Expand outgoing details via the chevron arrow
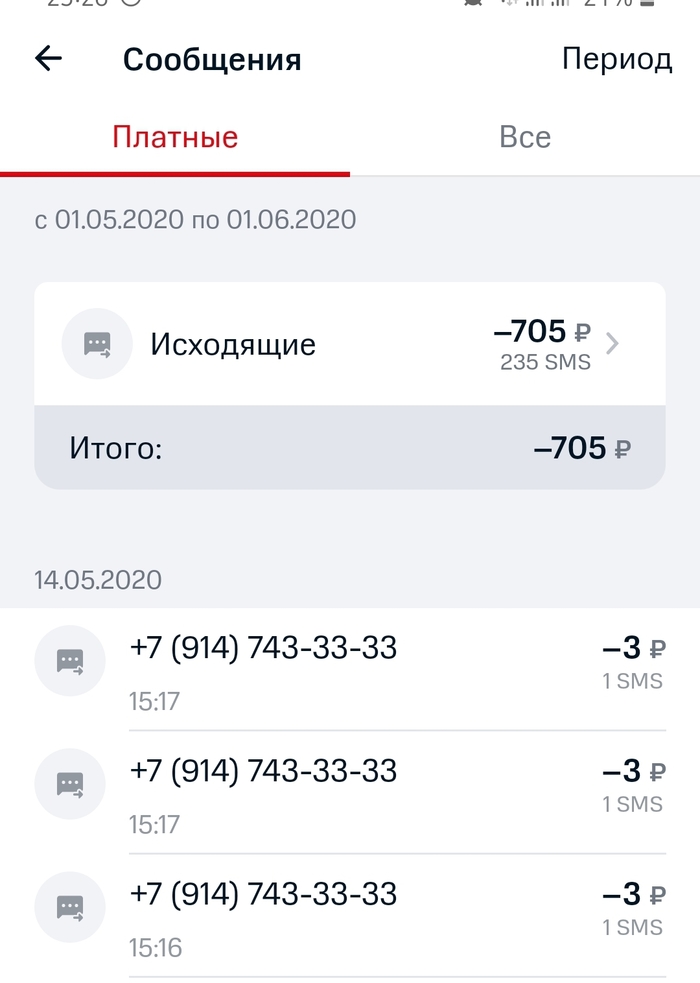The height and width of the screenshot is (983, 700). tap(613, 344)
